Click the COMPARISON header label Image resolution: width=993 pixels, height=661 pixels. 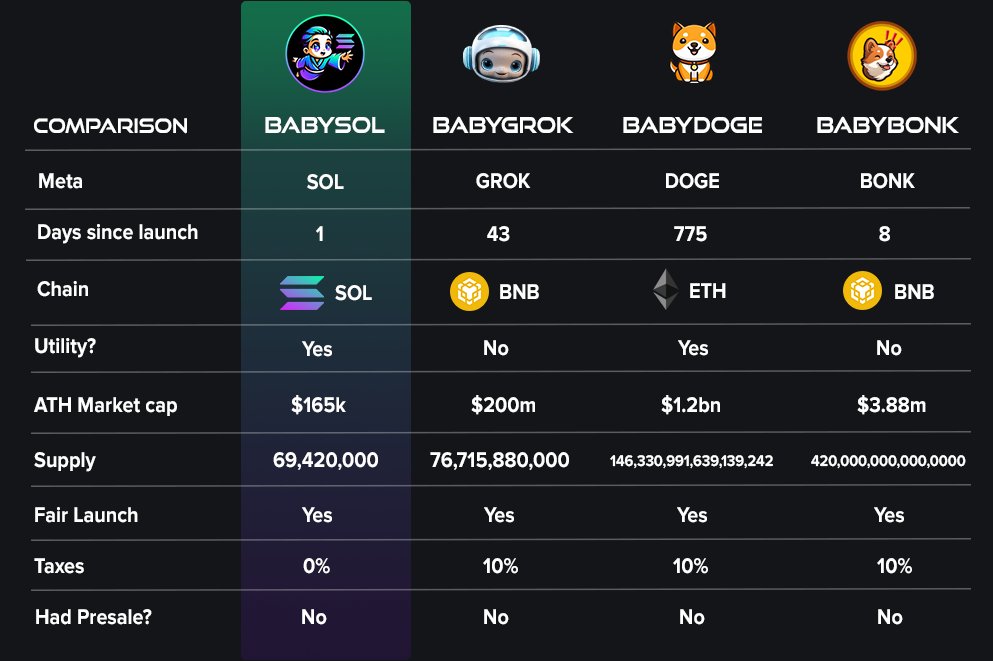coord(111,126)
